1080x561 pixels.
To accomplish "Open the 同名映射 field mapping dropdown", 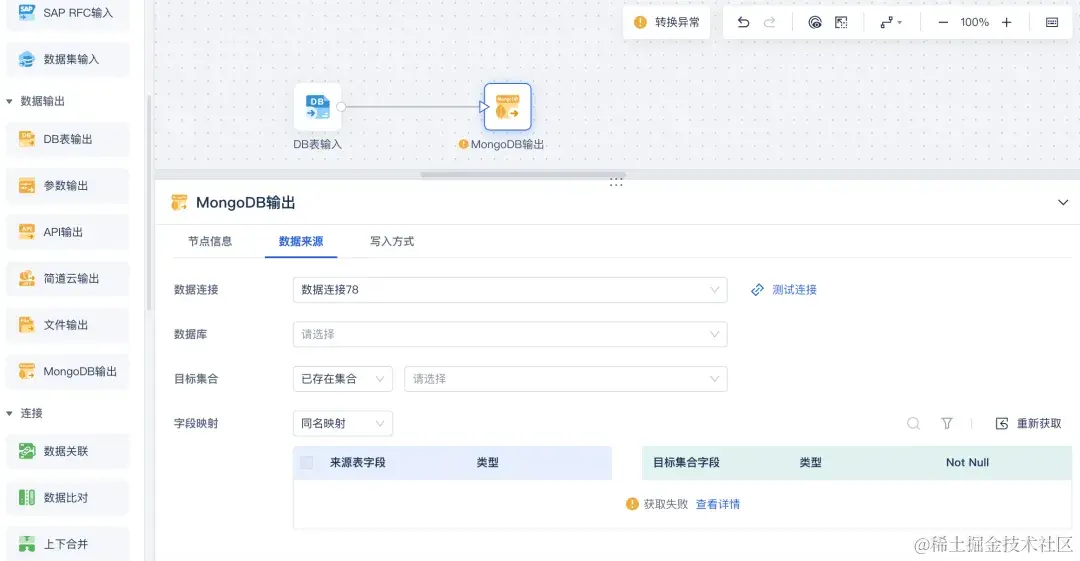I will click(343, 423).
